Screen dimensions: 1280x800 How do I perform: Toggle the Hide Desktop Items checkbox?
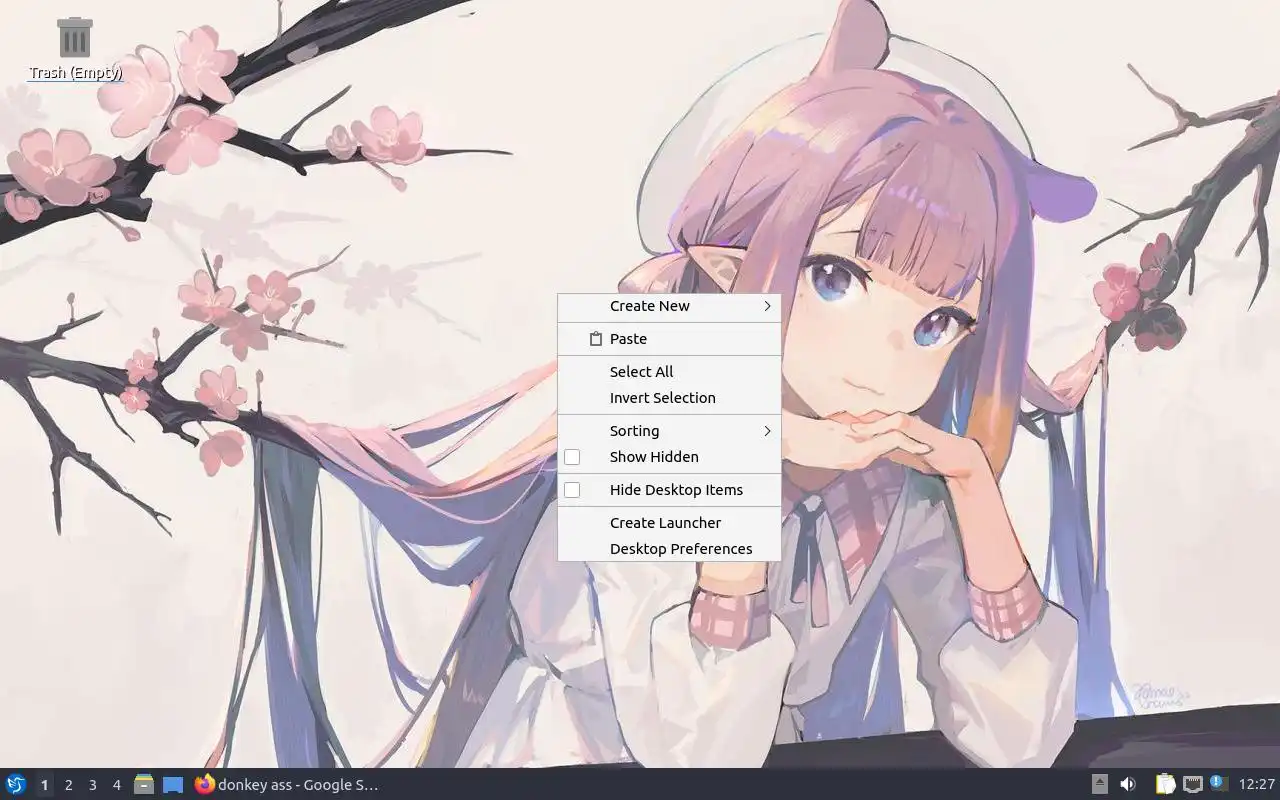tap(572, 490)
